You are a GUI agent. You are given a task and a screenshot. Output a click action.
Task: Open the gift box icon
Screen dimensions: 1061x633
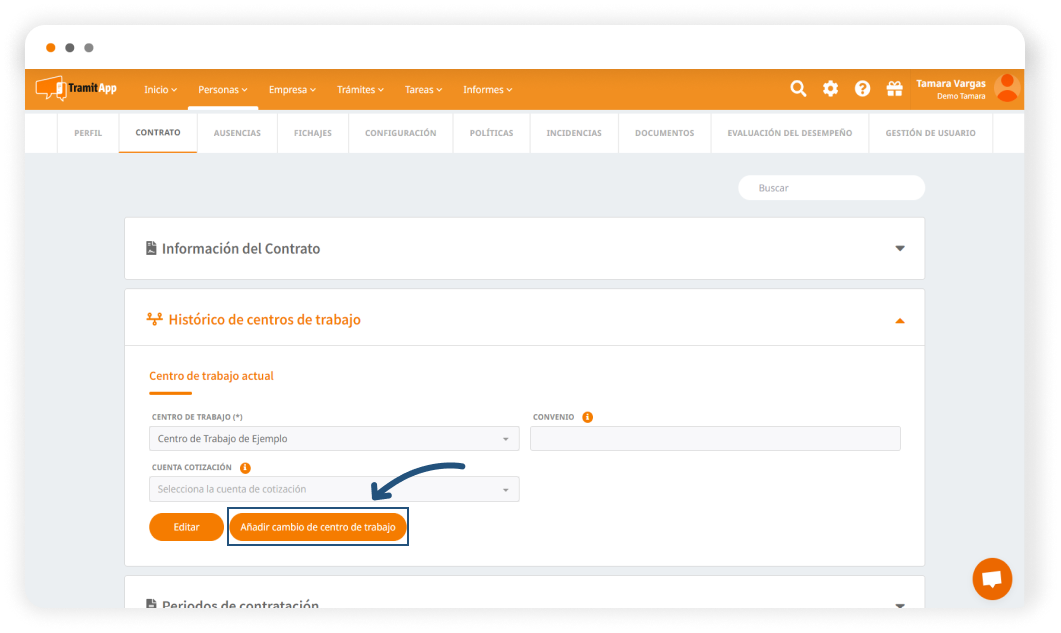coord(894,89)
